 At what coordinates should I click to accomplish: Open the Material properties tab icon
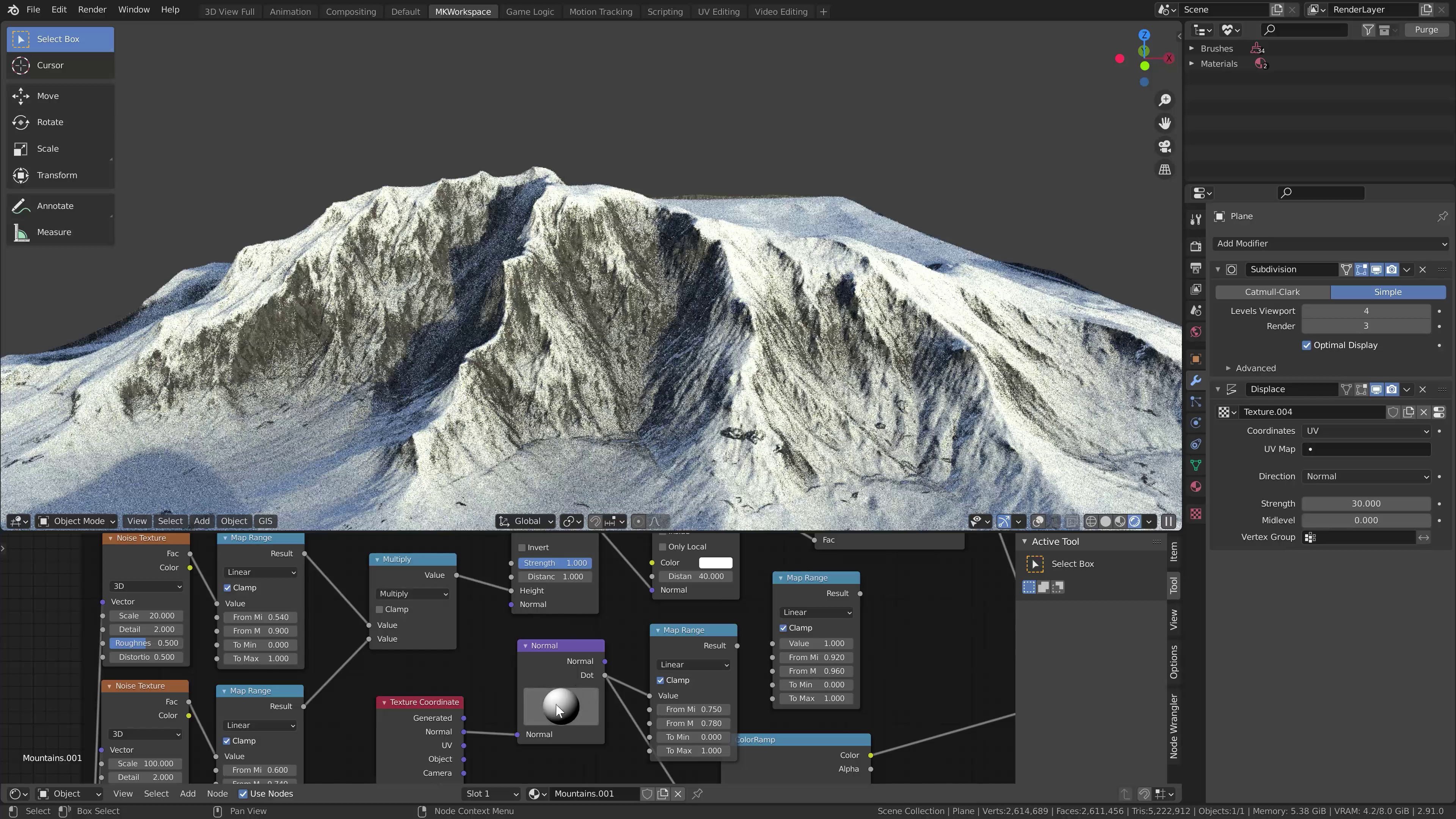point(1196,486)
